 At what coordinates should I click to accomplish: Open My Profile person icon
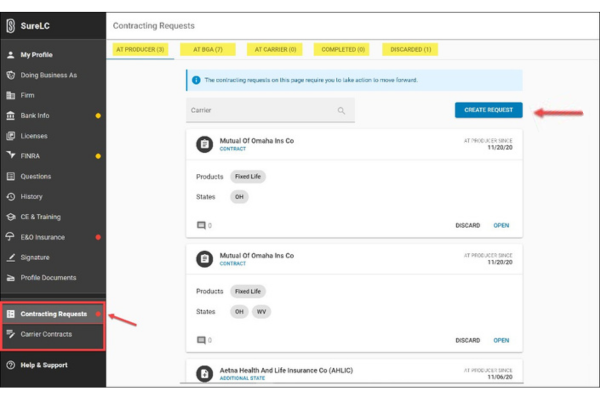click(x=11, y=55)
